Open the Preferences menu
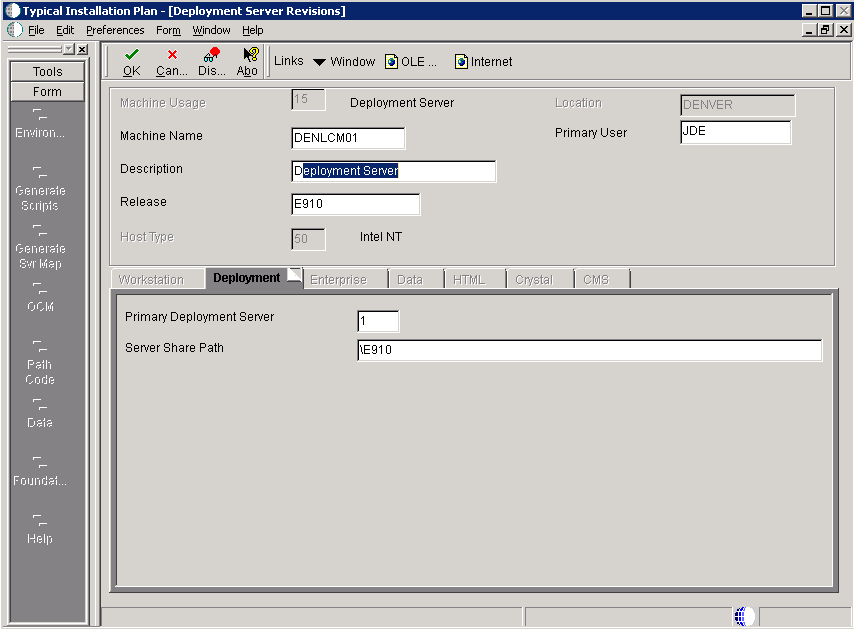854x629 pixels. (x=115, y=30)
